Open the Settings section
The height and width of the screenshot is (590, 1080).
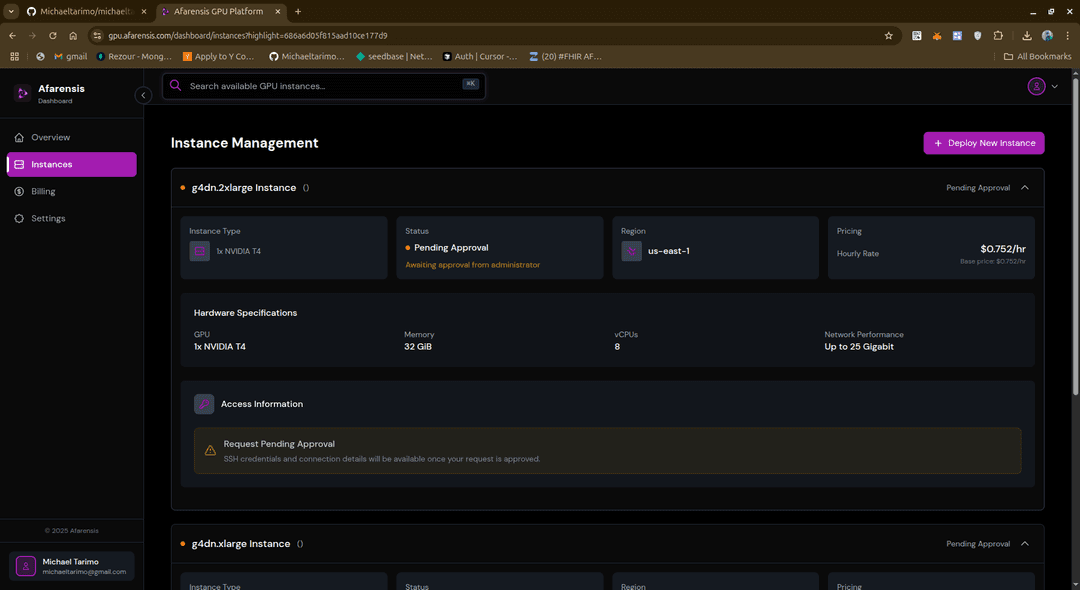click(48, 218)
